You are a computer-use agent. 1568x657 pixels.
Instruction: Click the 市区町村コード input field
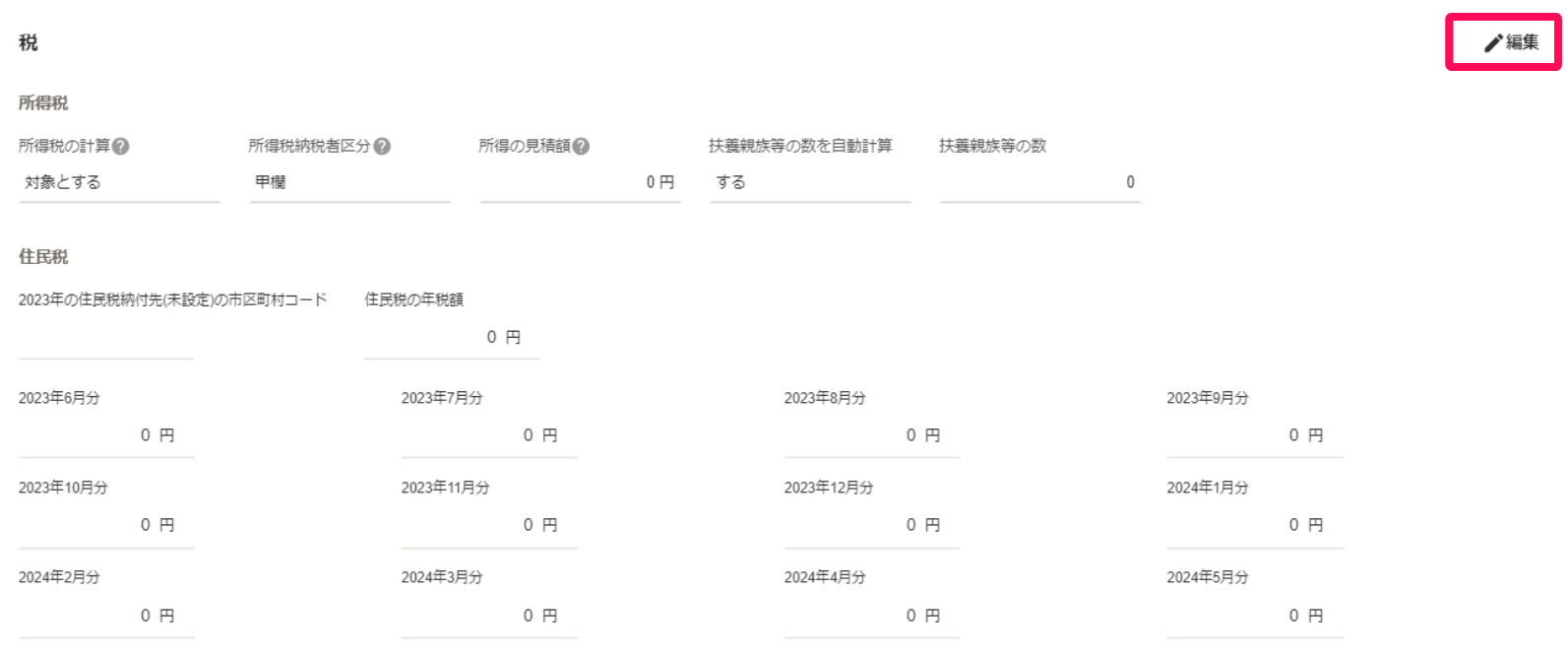point(106,338)
